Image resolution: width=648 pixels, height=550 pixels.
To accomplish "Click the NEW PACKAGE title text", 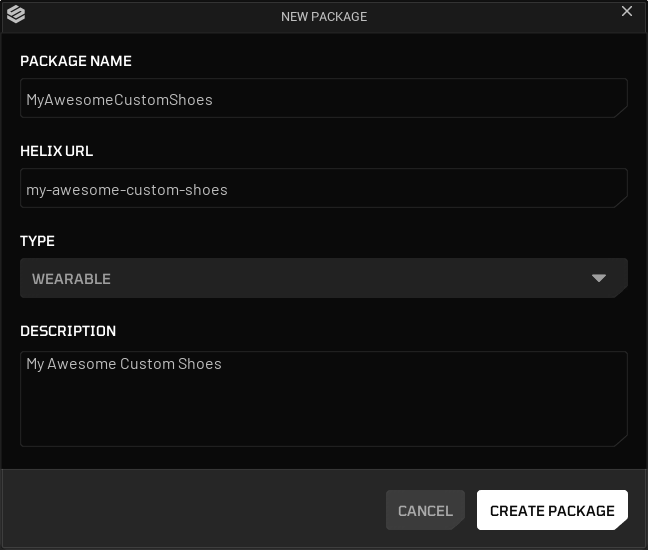I will coord(324,17).
